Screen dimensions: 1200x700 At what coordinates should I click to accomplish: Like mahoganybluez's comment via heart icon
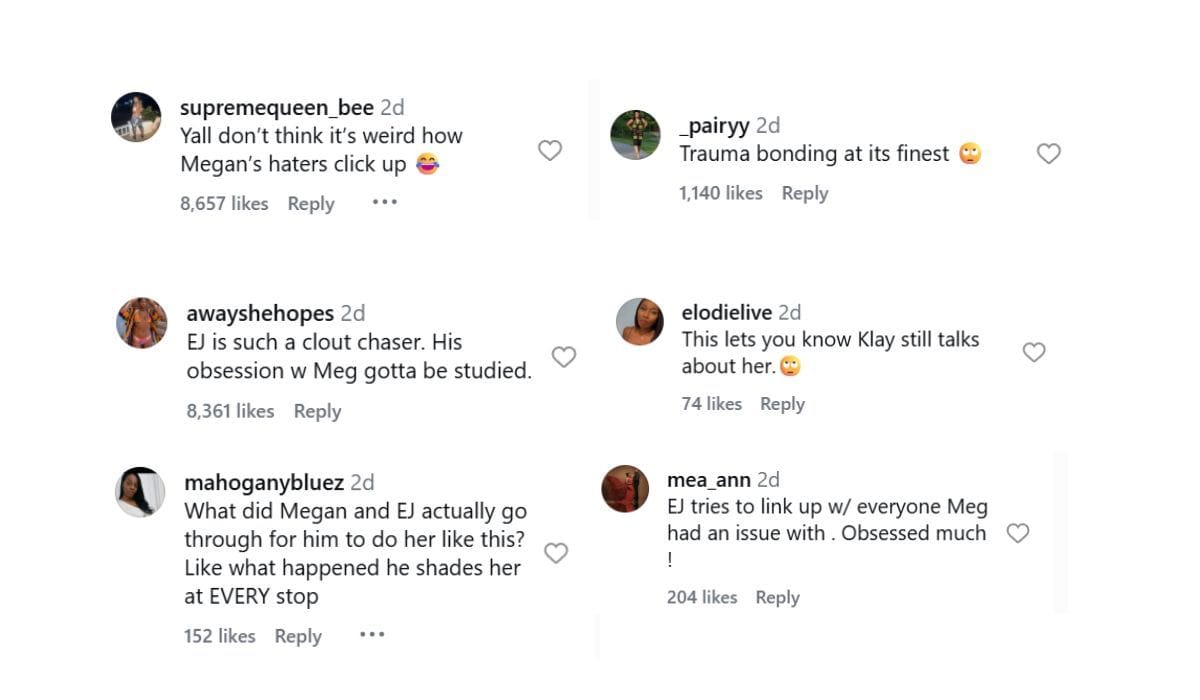[x=556, y=553]
